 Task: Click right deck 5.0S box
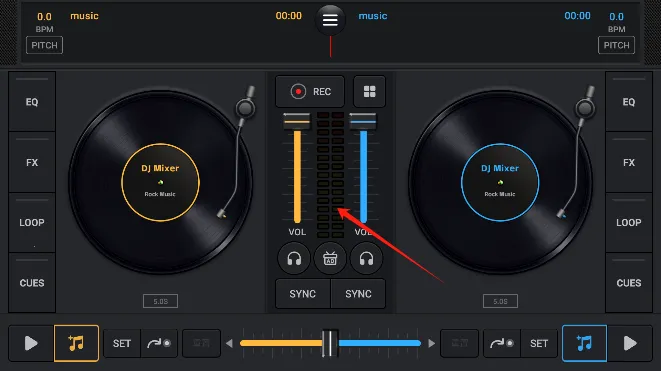[500, 301]
